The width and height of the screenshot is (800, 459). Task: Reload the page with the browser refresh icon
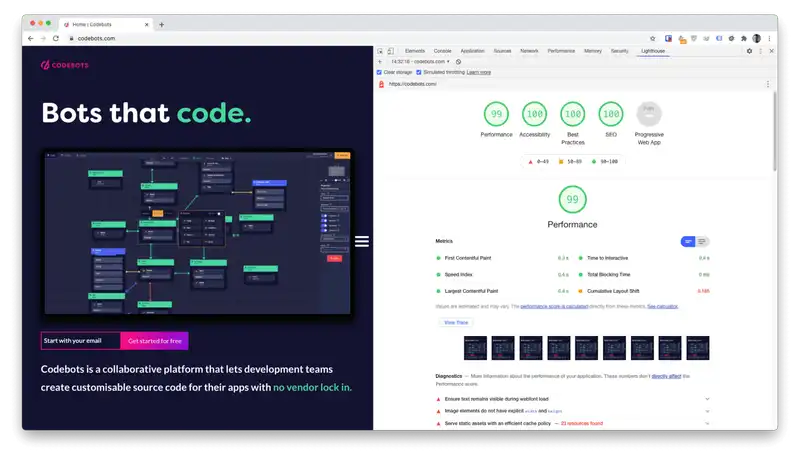(55, 38)
